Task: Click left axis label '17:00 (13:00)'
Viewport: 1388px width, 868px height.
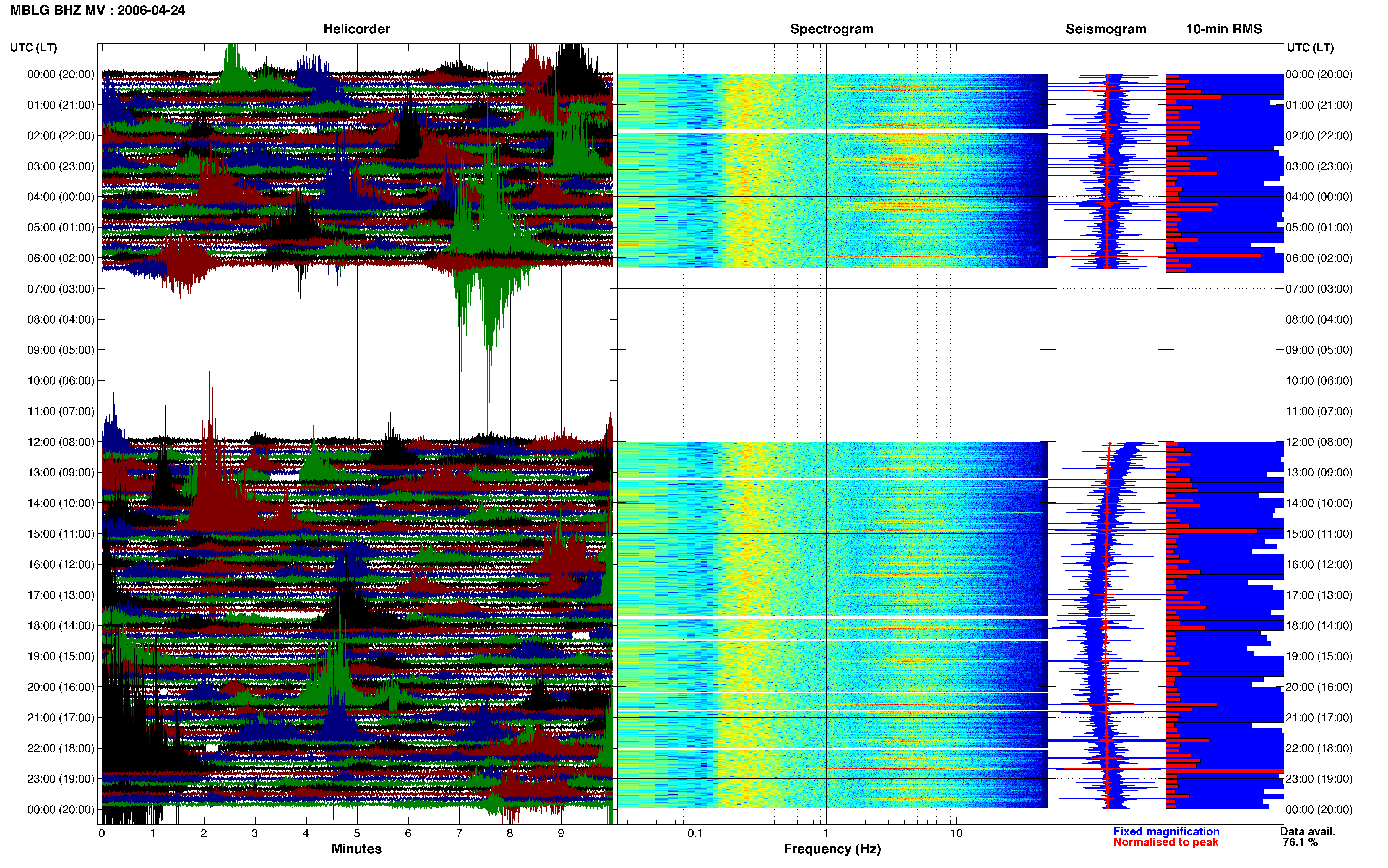Action: pyautogui.click(x=61, y=595)
